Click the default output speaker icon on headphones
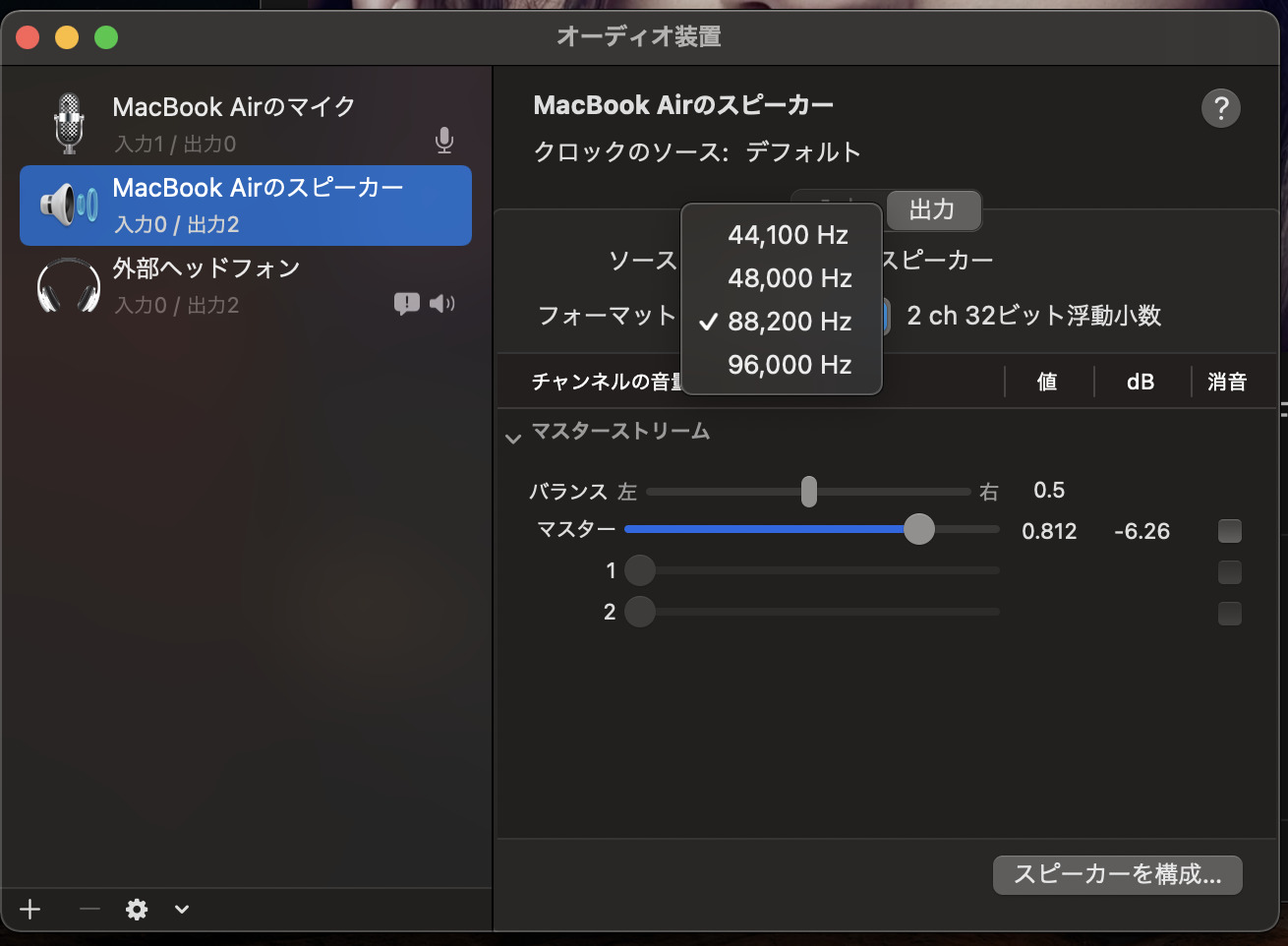The width and height of the screenshot is (1288, 946). [442, 303]
